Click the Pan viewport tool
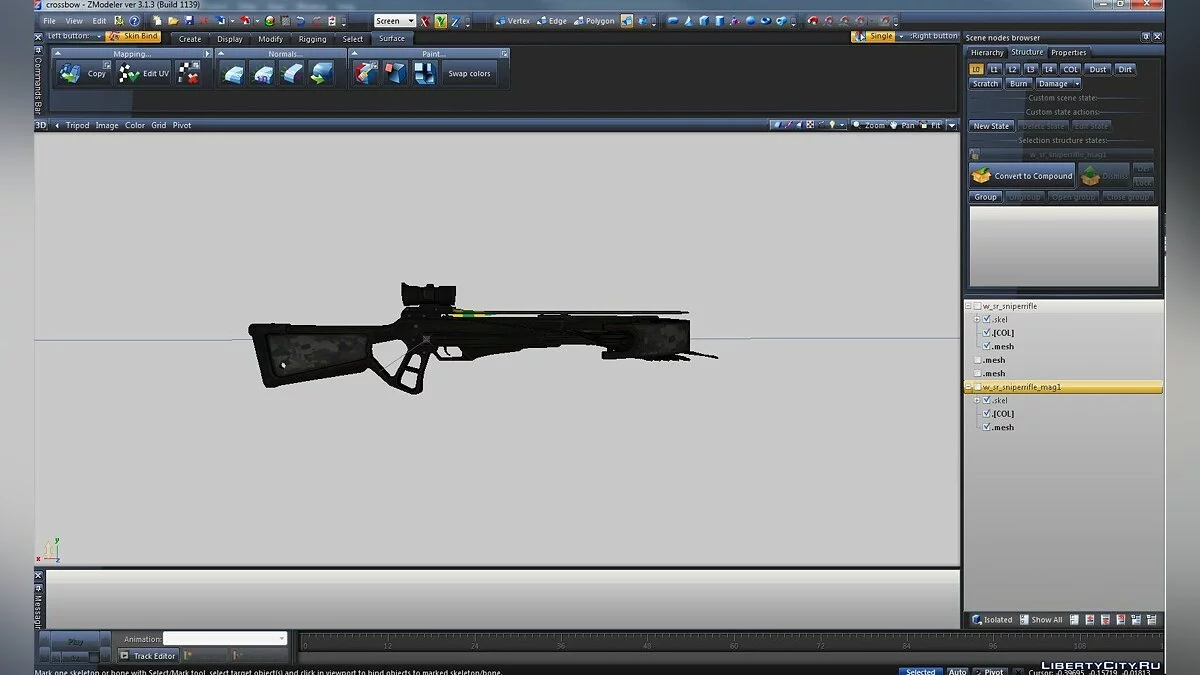The height and width of the screenshot is (675, 1200). 905,125
